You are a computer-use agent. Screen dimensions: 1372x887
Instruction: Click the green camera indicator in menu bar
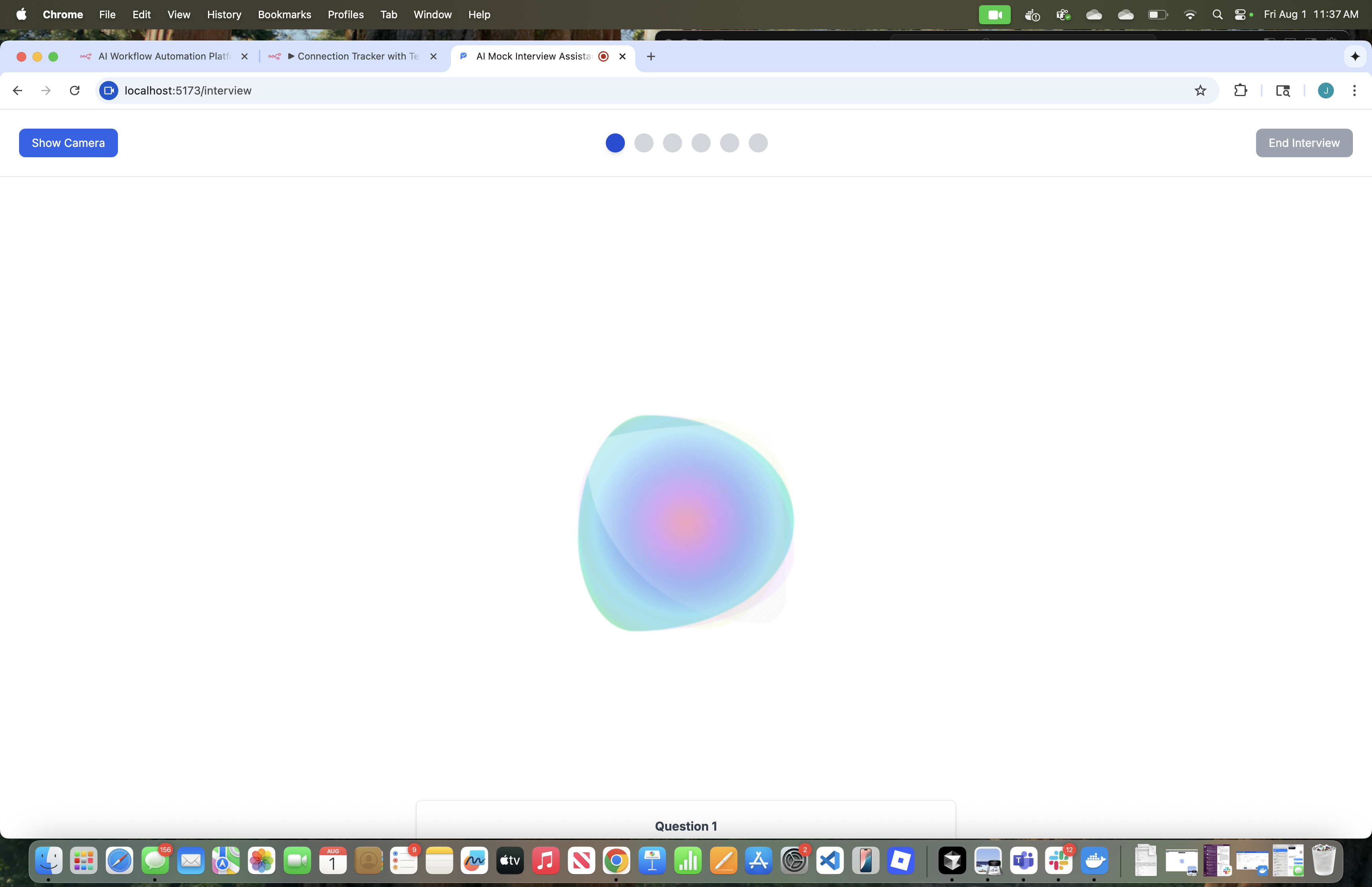pyautogui.click(x=994, y=14)
